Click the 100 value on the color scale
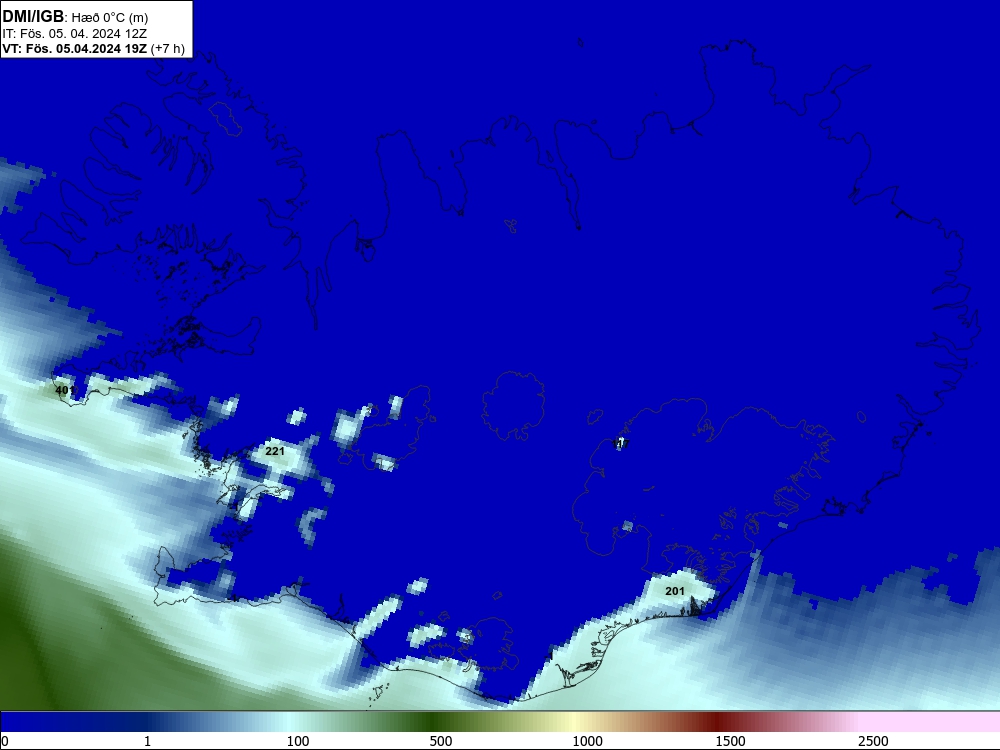The image size is (1000, 750). point(298,741)
